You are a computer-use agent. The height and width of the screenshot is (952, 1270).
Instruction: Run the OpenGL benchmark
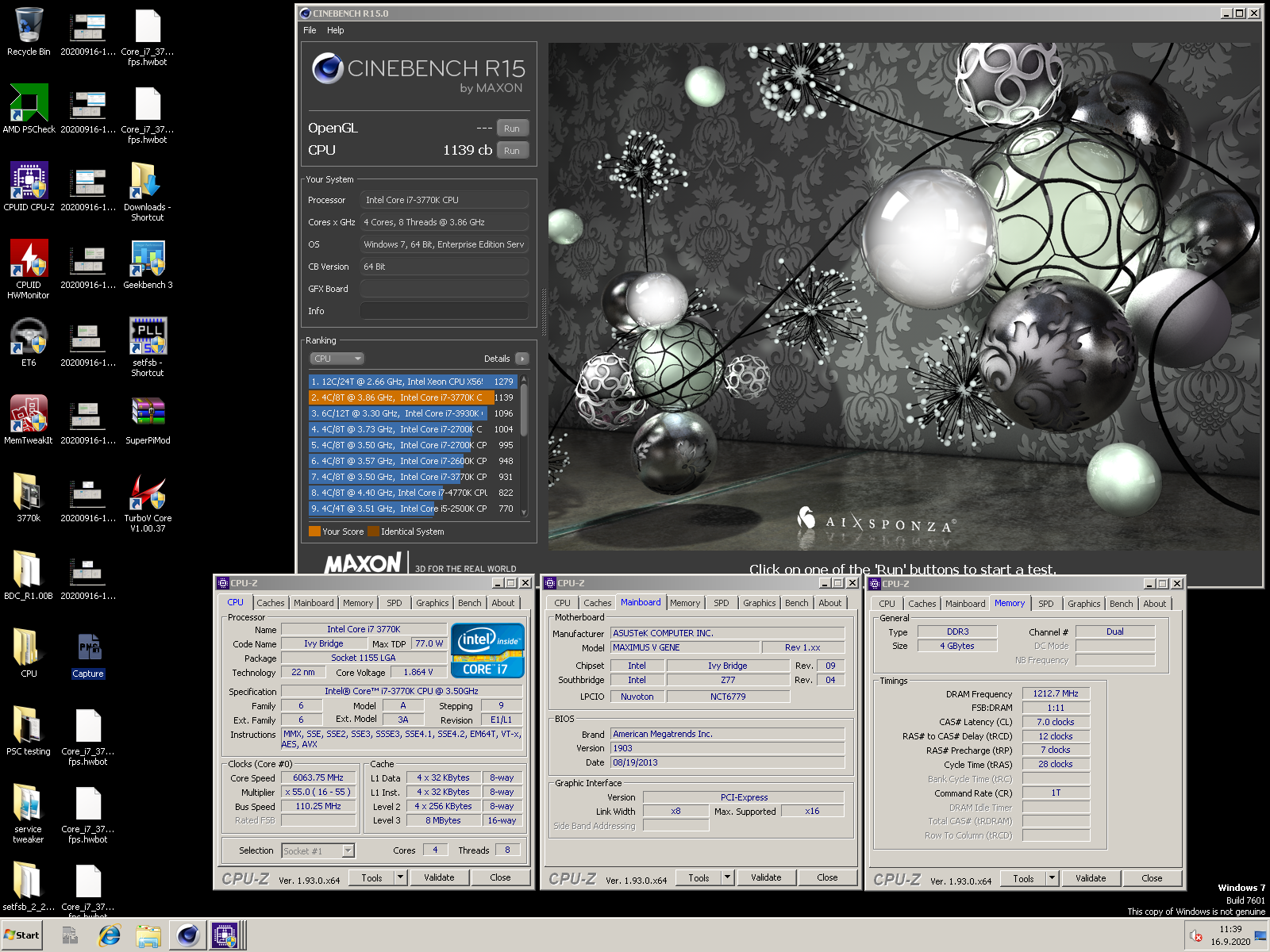coord(512,129)
